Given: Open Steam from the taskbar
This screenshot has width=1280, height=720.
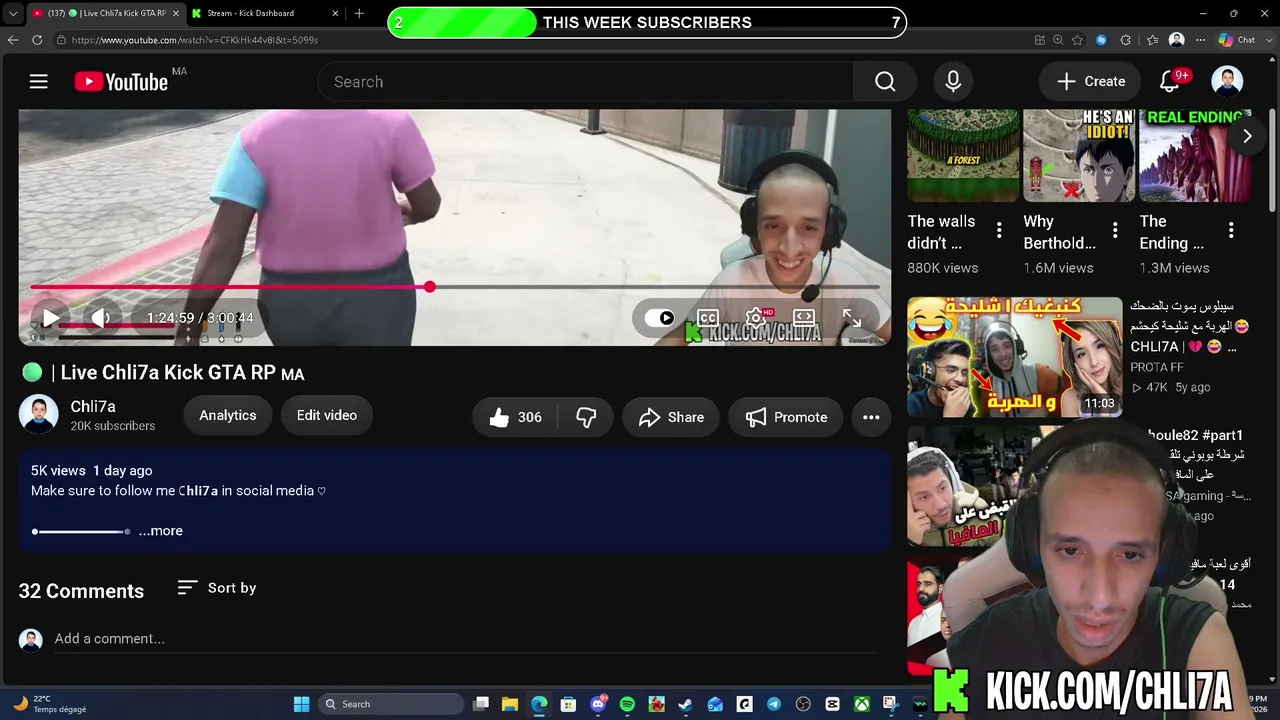Looking at the screenshot, I should (x=685, y=704).
